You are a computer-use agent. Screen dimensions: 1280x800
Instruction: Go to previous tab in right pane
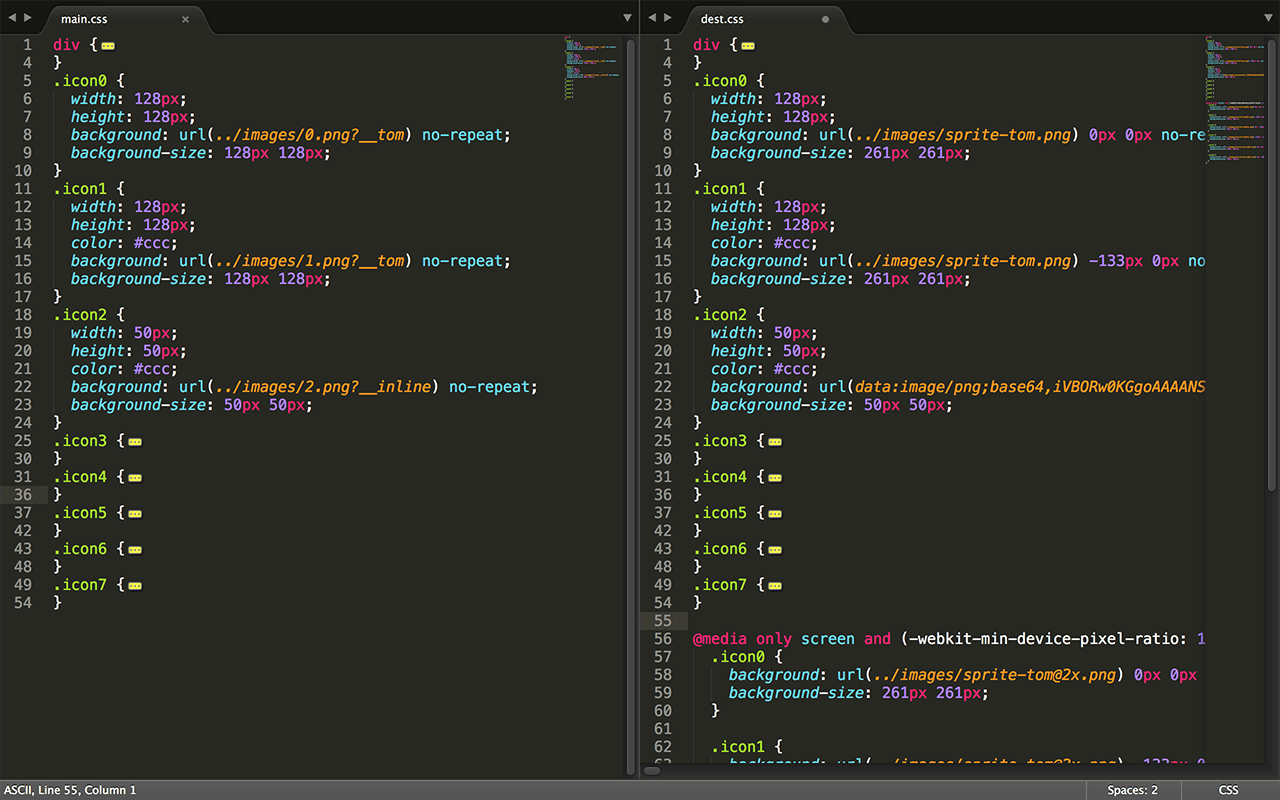[651, 18]
